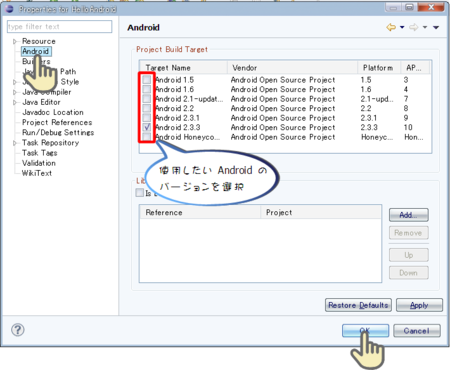This screenshot has width=450, height=370.
Task: Select Task Repository in the tree
Action: [x=51, y=143]
